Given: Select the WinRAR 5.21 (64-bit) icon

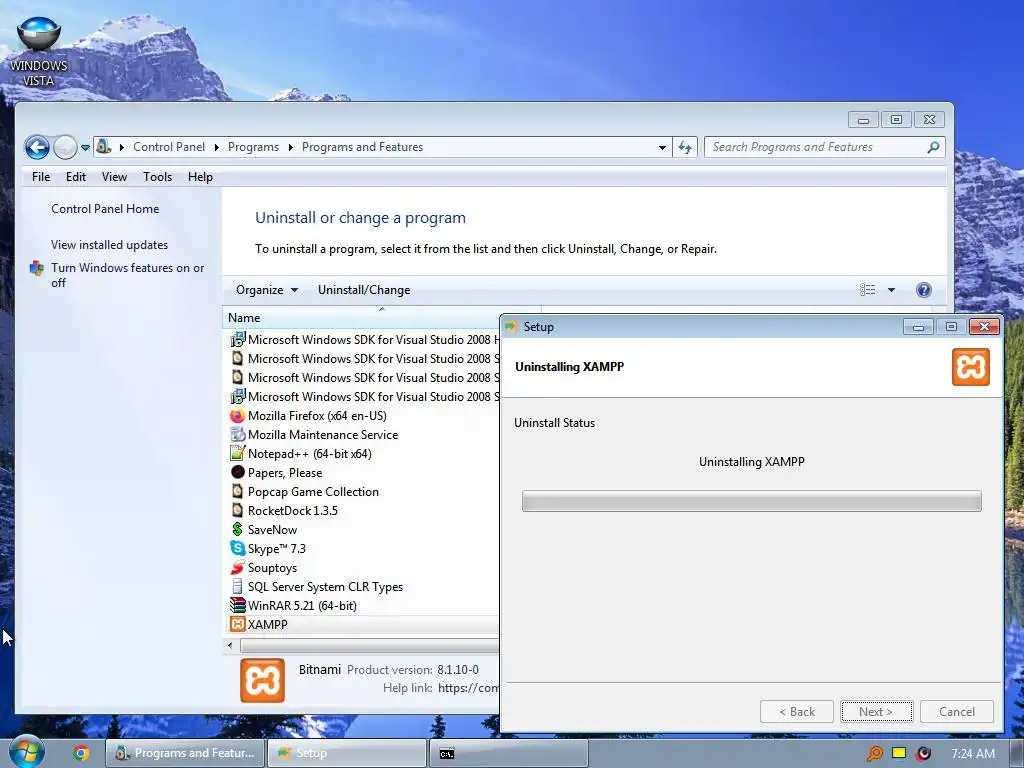Looking at the screenshot, I should 238,605.
